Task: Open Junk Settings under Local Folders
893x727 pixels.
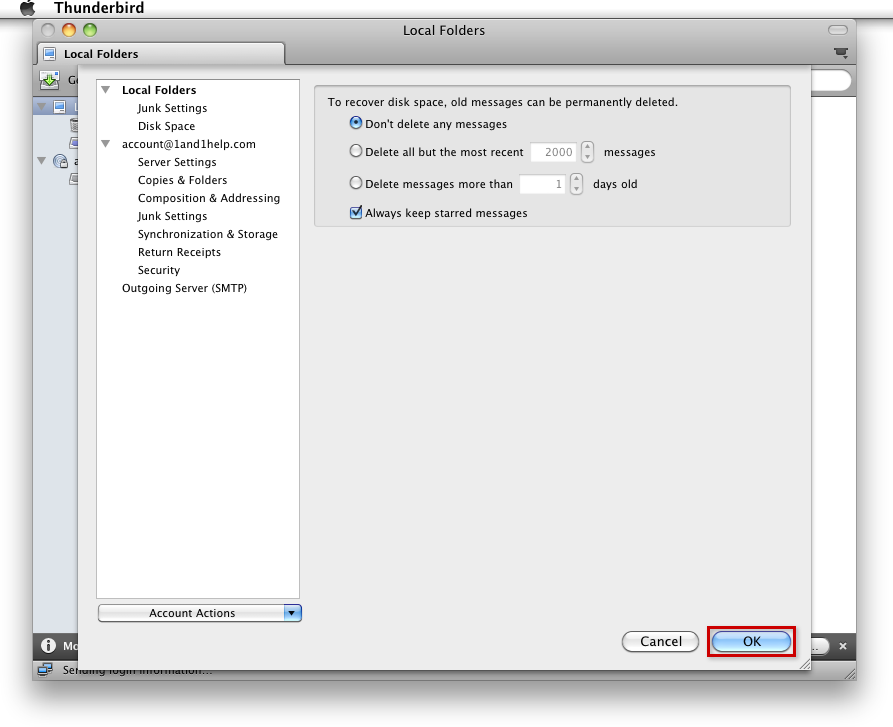Action: [172, 108]
